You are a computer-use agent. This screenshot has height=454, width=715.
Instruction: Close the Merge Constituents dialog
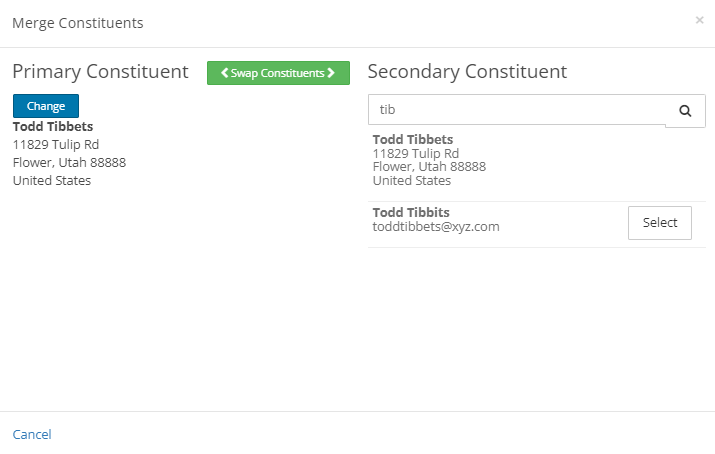pyautogui.click(x=699, y=20)
